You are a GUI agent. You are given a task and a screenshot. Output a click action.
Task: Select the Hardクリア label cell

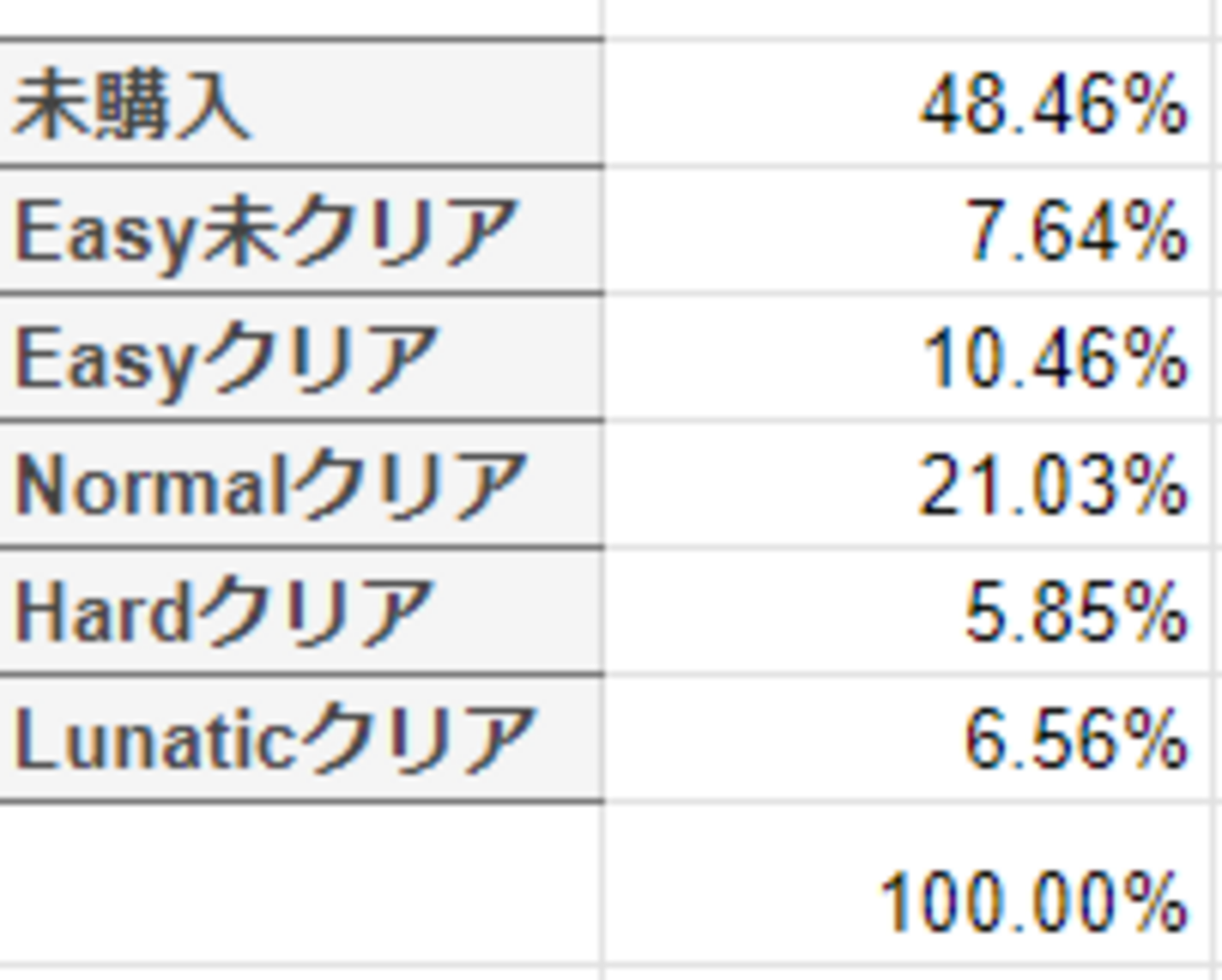click(x=301, y=612)
